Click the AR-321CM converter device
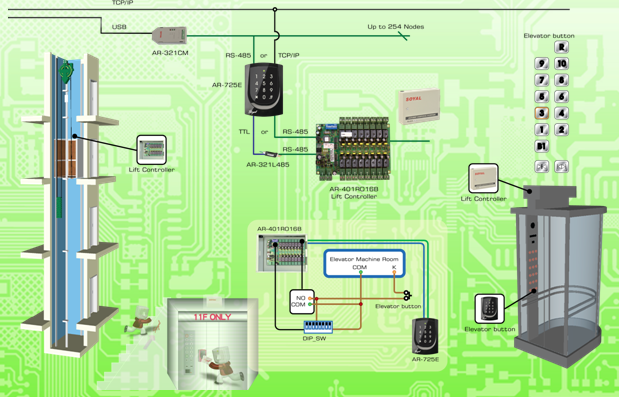 pyautogui.click(x=169, y=35)
